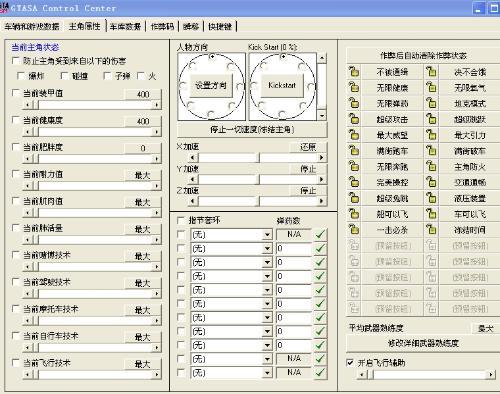Click the lock icon next to 最大威望

(354, 135)
